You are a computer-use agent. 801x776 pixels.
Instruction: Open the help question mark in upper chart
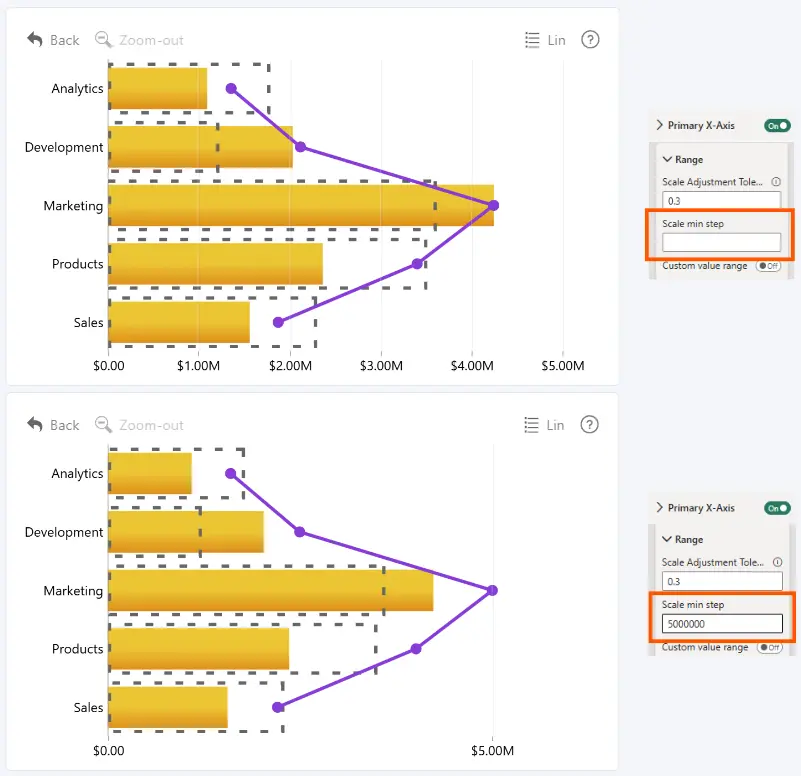(x=590, y=39)
